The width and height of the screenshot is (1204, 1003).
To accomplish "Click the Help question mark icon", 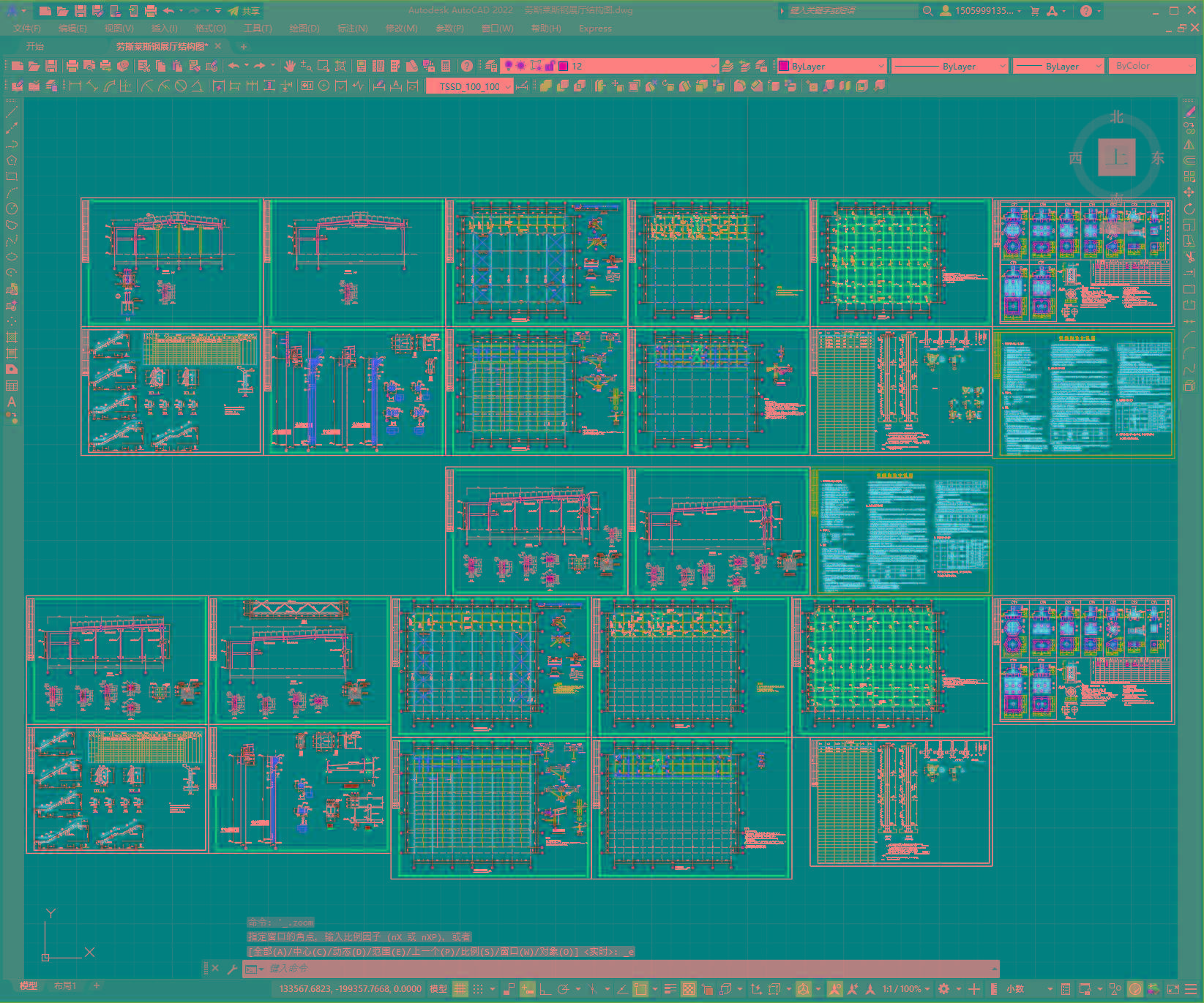I will click(1086, 11).
